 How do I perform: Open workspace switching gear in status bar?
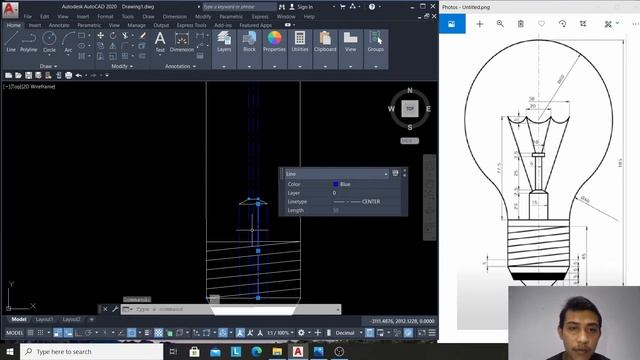pos(301,333)
